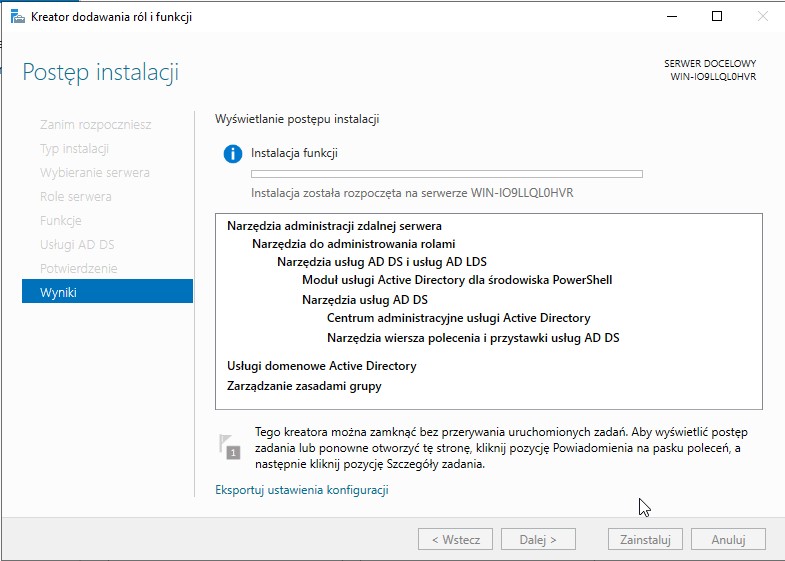Open the Role serwera step
The height and width of the screenshot is (561, 785).
pyautogui.click(x=75, y=196)
